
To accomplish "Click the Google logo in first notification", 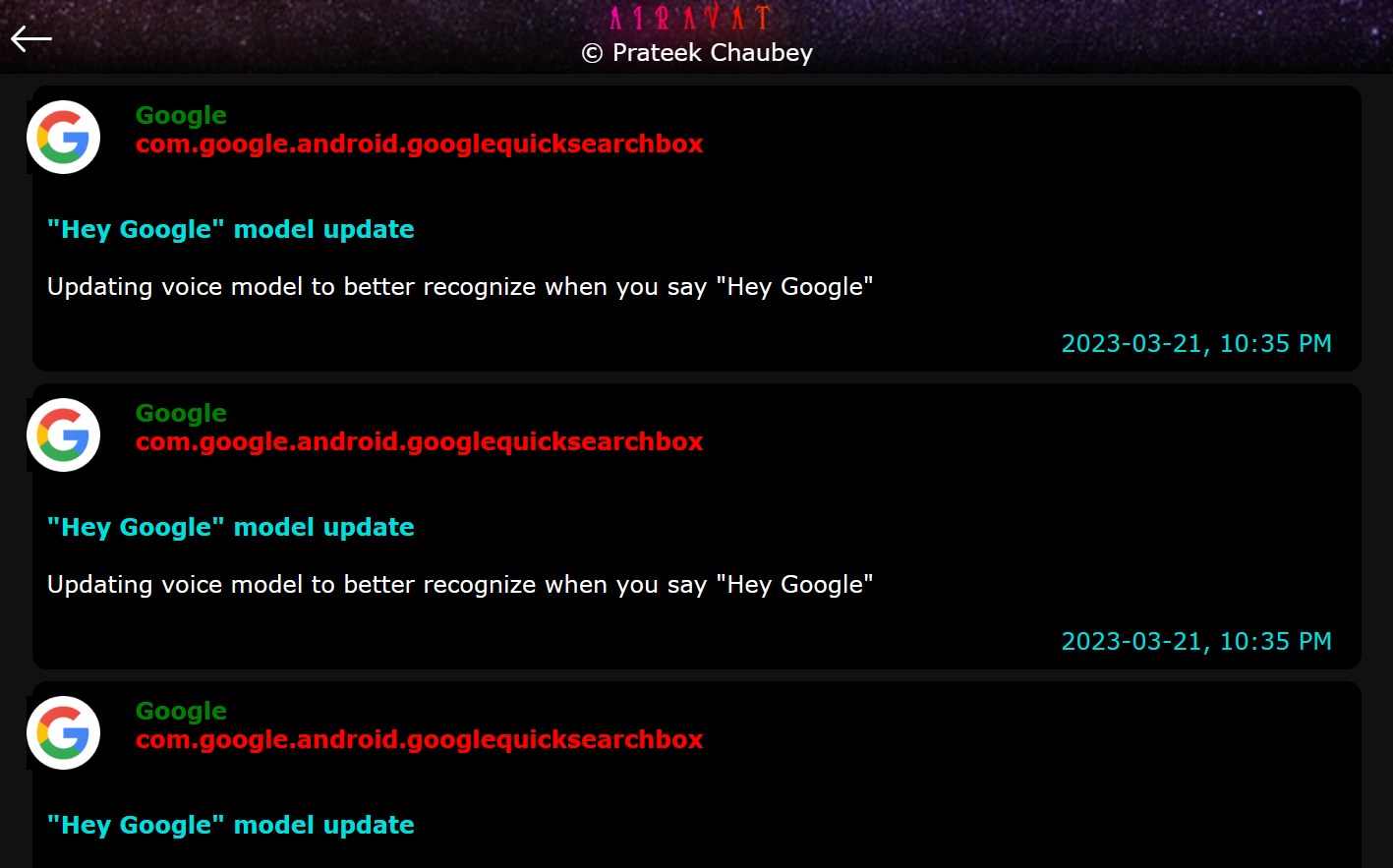I will (64, 138).
